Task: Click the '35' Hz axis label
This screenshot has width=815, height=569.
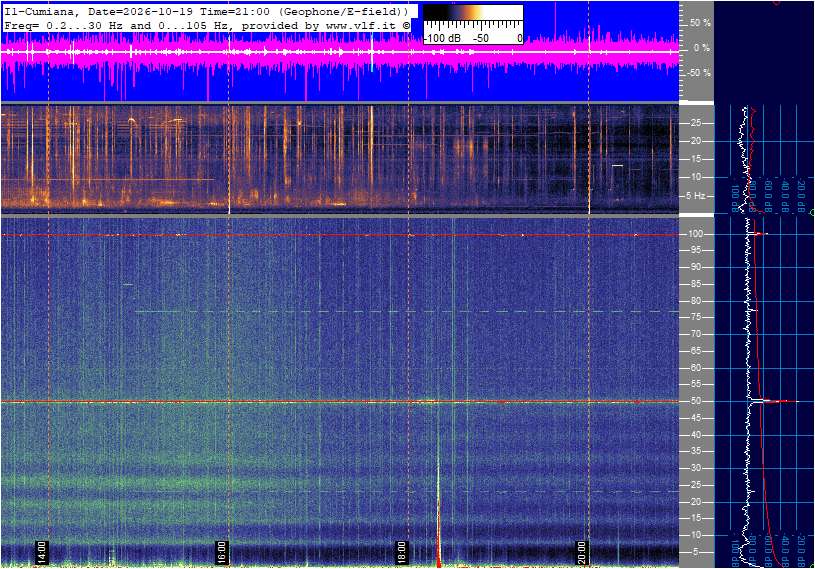Action: 695,452
